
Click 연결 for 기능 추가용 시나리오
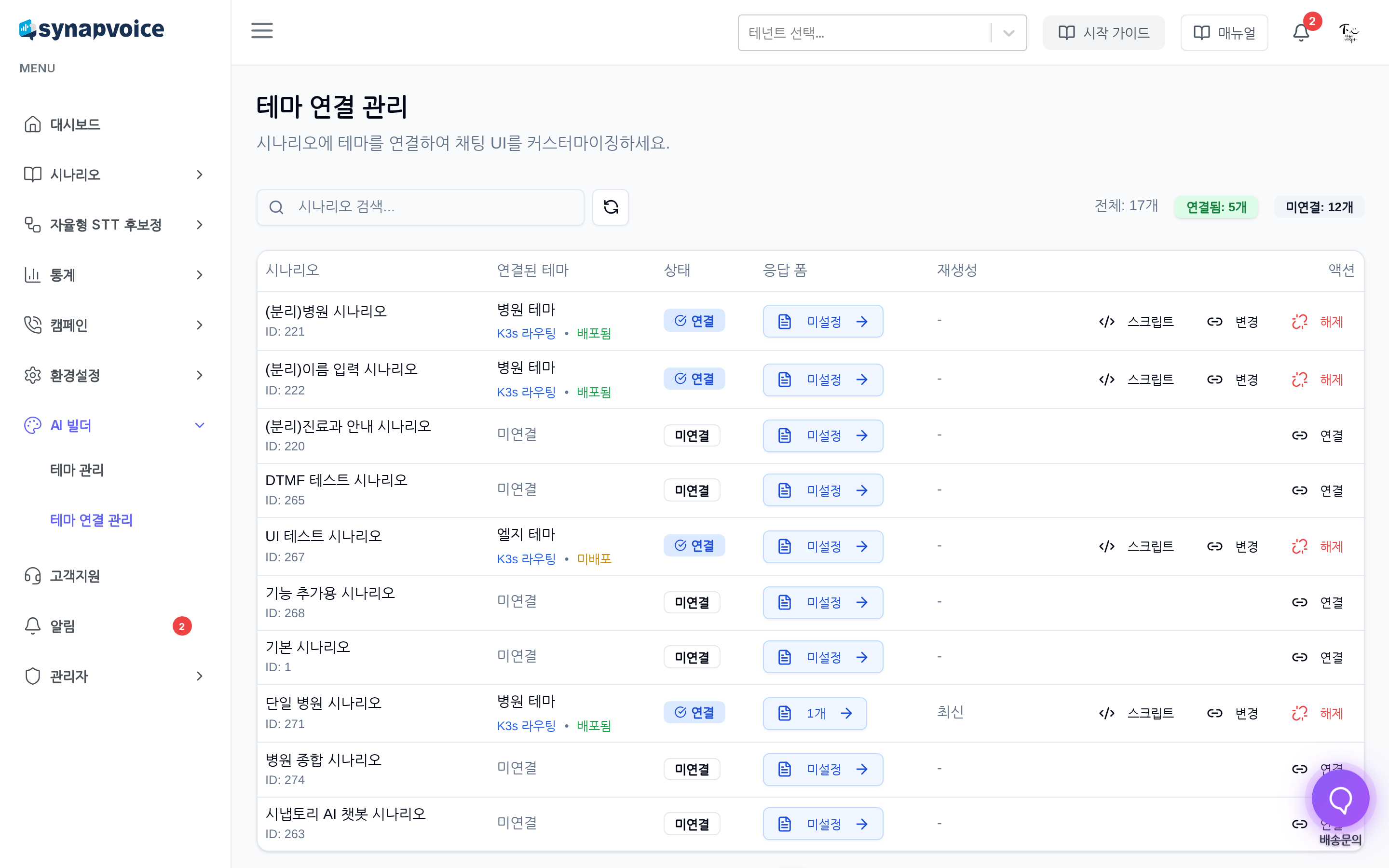(1317, 602)
